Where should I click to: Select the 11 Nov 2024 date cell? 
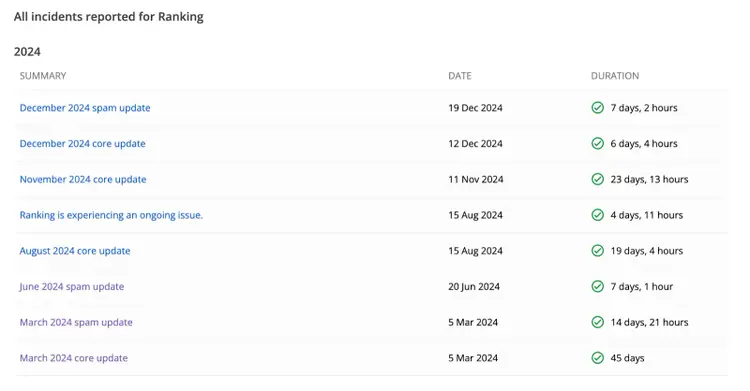(476, 179)
